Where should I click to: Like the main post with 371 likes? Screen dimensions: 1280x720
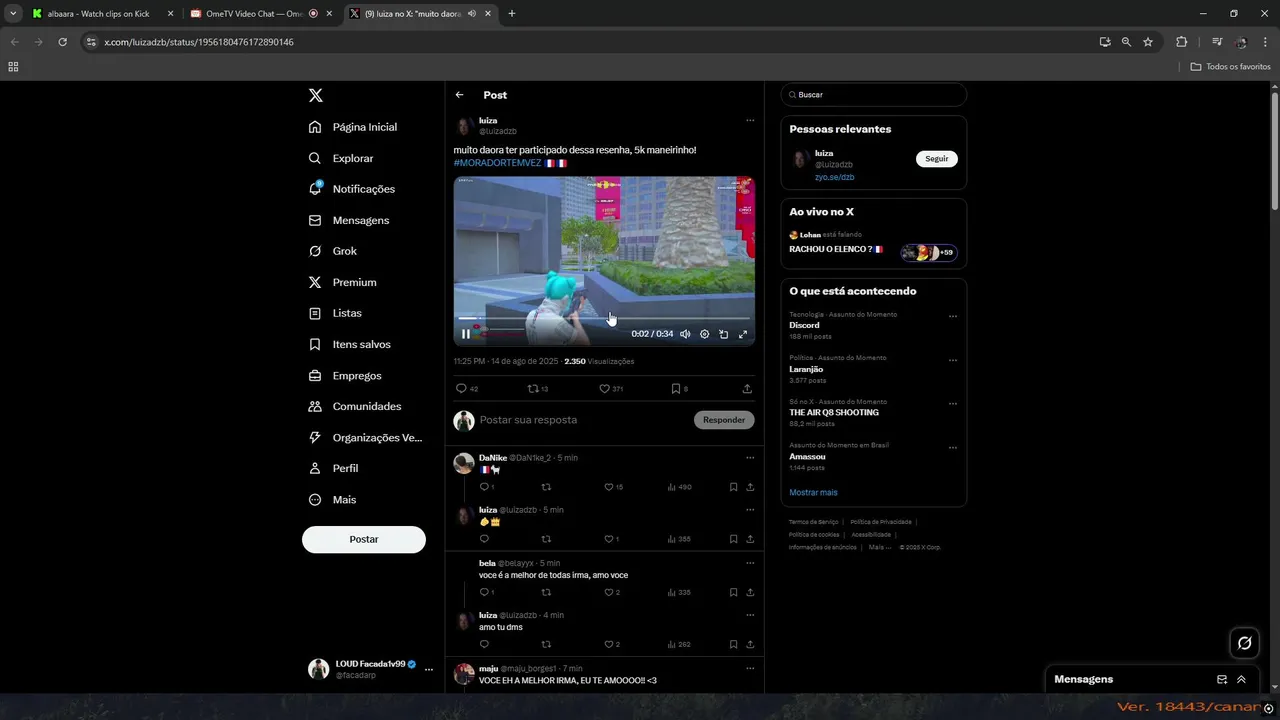click(x=611, y=388)
